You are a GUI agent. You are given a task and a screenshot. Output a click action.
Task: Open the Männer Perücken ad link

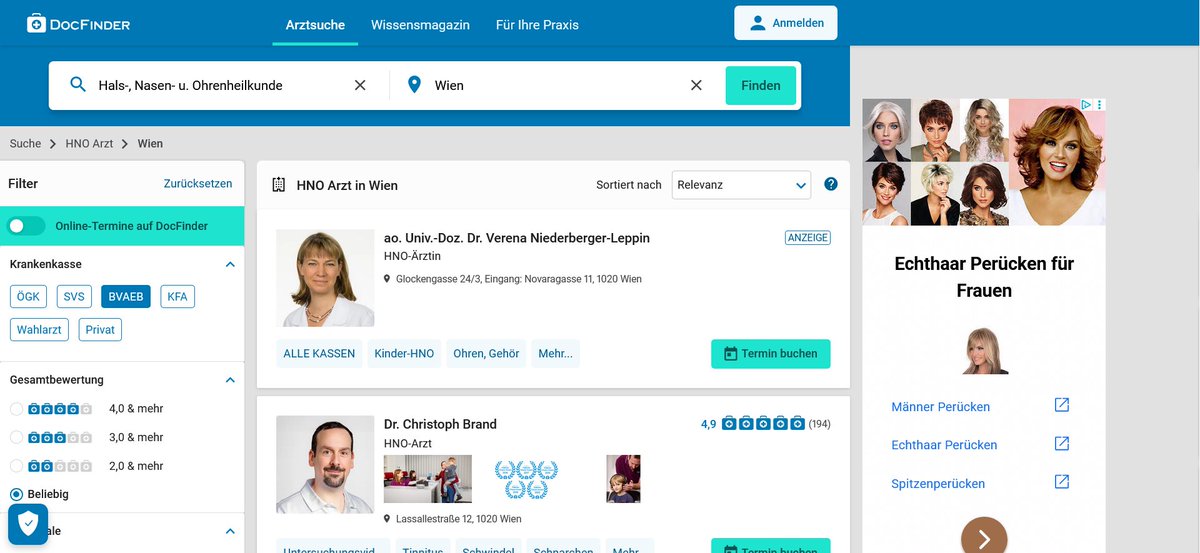point(941,407)
